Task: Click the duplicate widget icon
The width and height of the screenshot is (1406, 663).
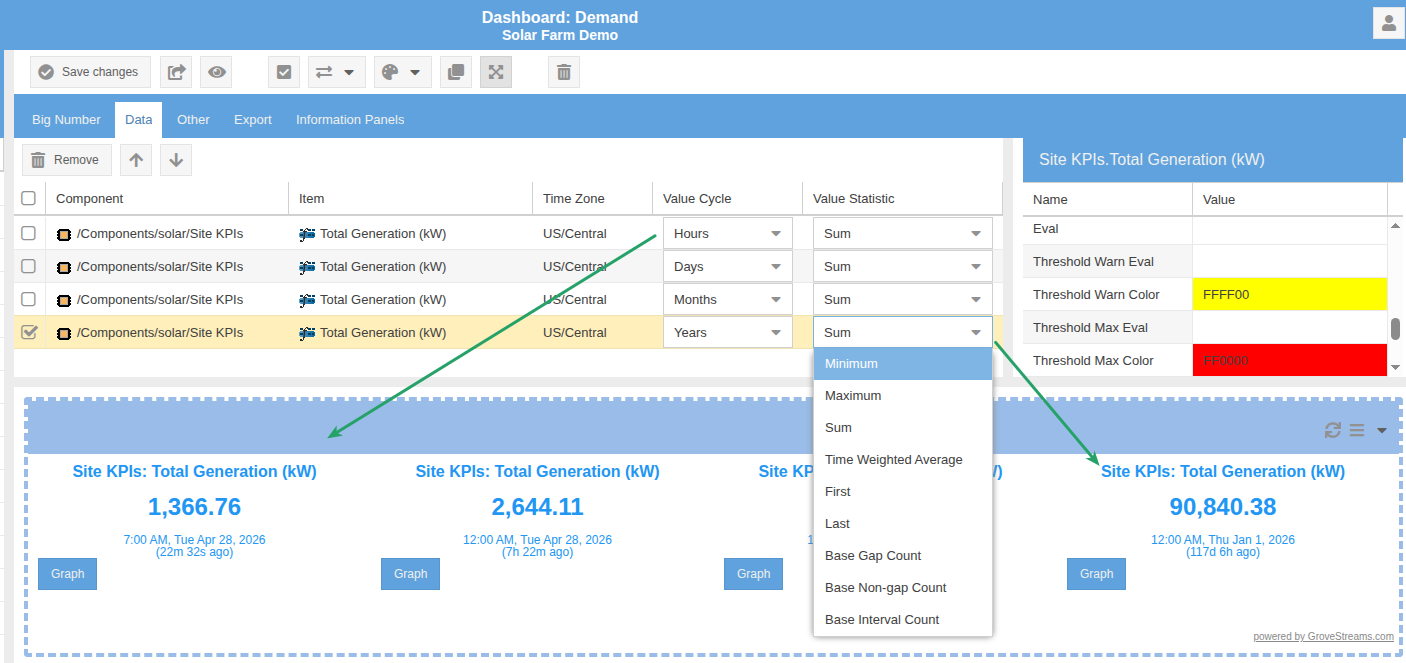Action: 456,72
